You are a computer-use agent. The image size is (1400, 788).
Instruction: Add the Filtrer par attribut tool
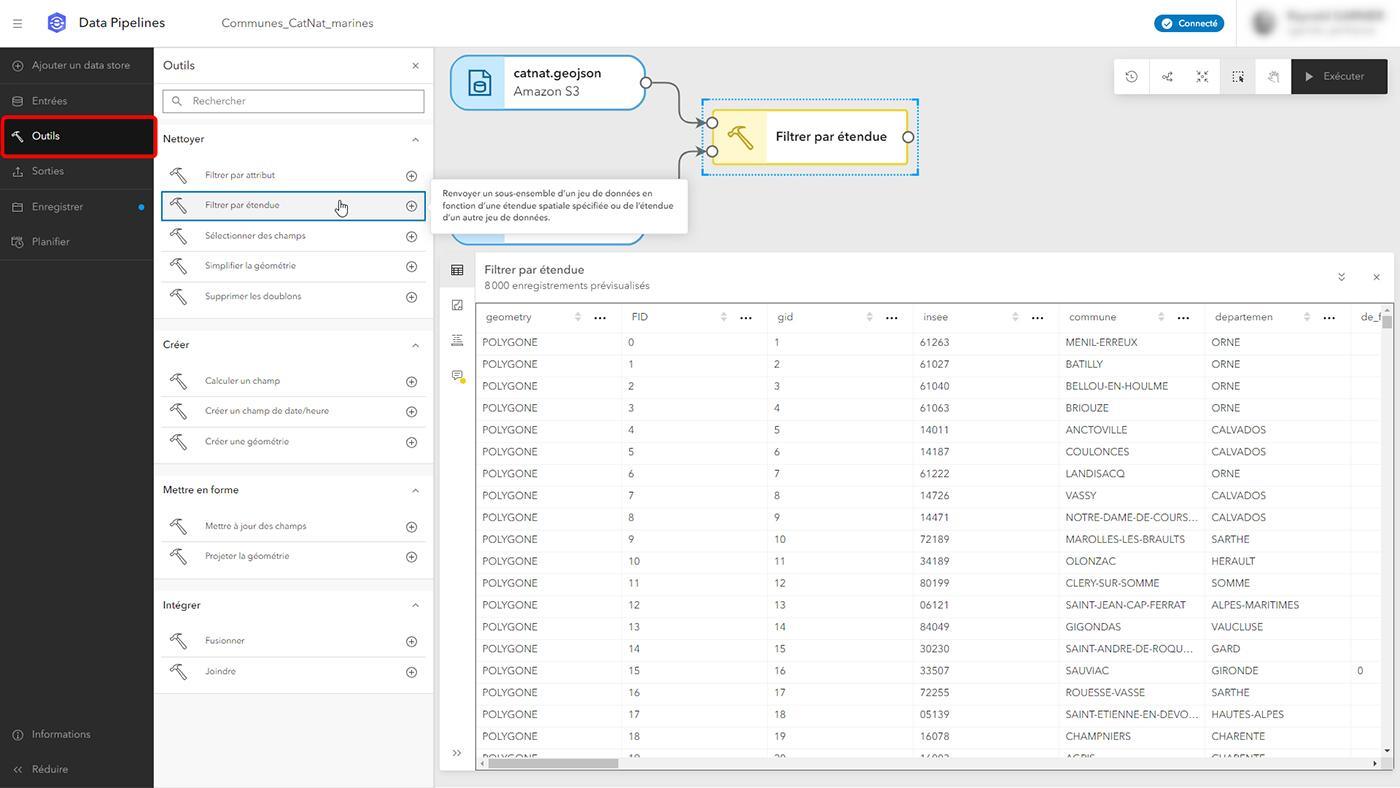point(411,176)
